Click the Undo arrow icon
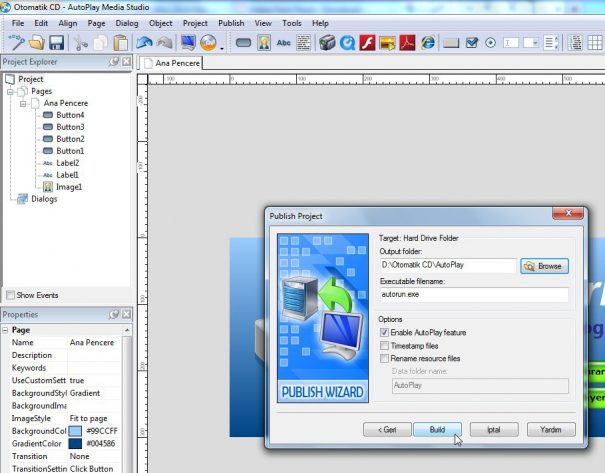This screenshot has height=473, width=605. (144, 42)
